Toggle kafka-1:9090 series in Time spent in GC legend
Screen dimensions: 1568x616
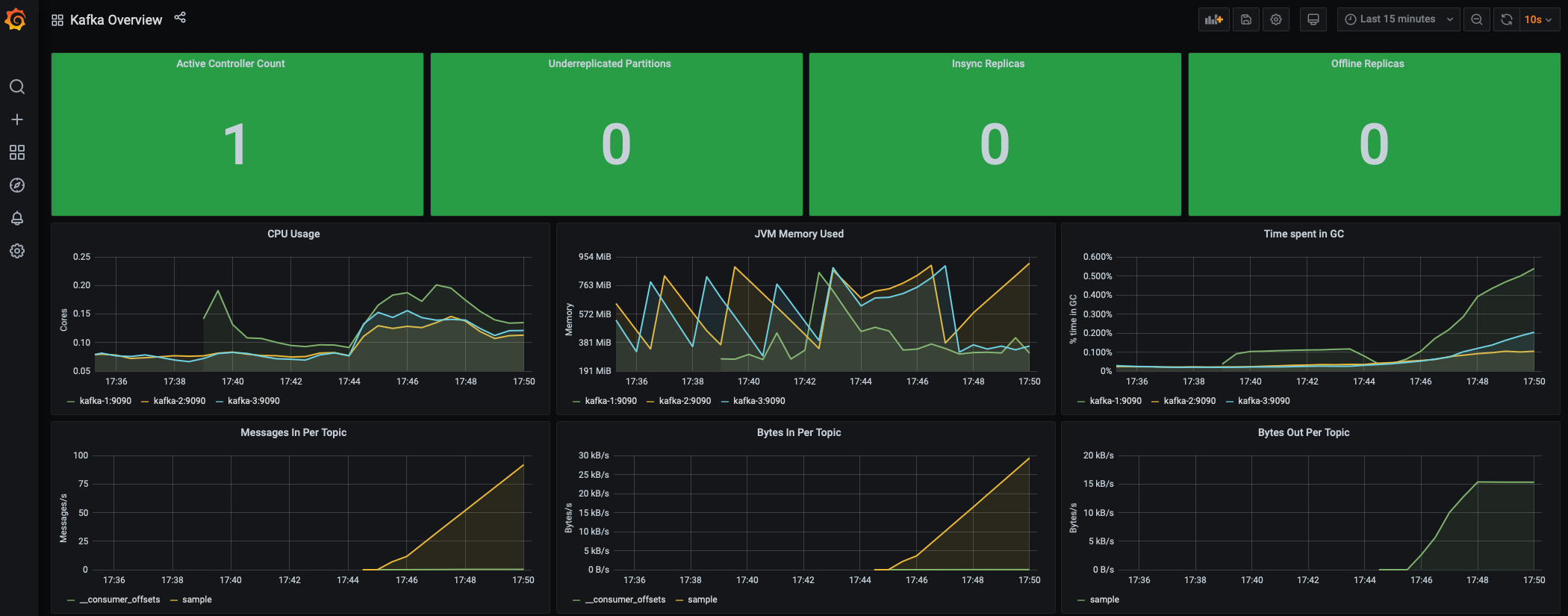tap(1116, 401)
